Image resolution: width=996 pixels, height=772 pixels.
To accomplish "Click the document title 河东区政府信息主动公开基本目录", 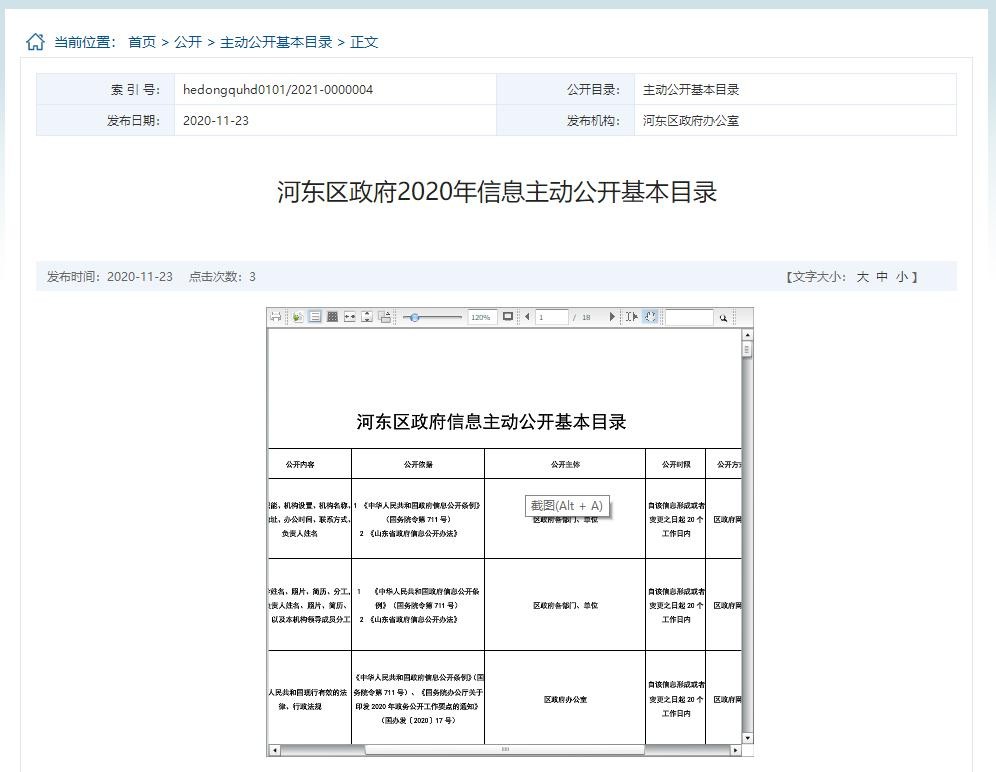I will [x=491, y=422].
